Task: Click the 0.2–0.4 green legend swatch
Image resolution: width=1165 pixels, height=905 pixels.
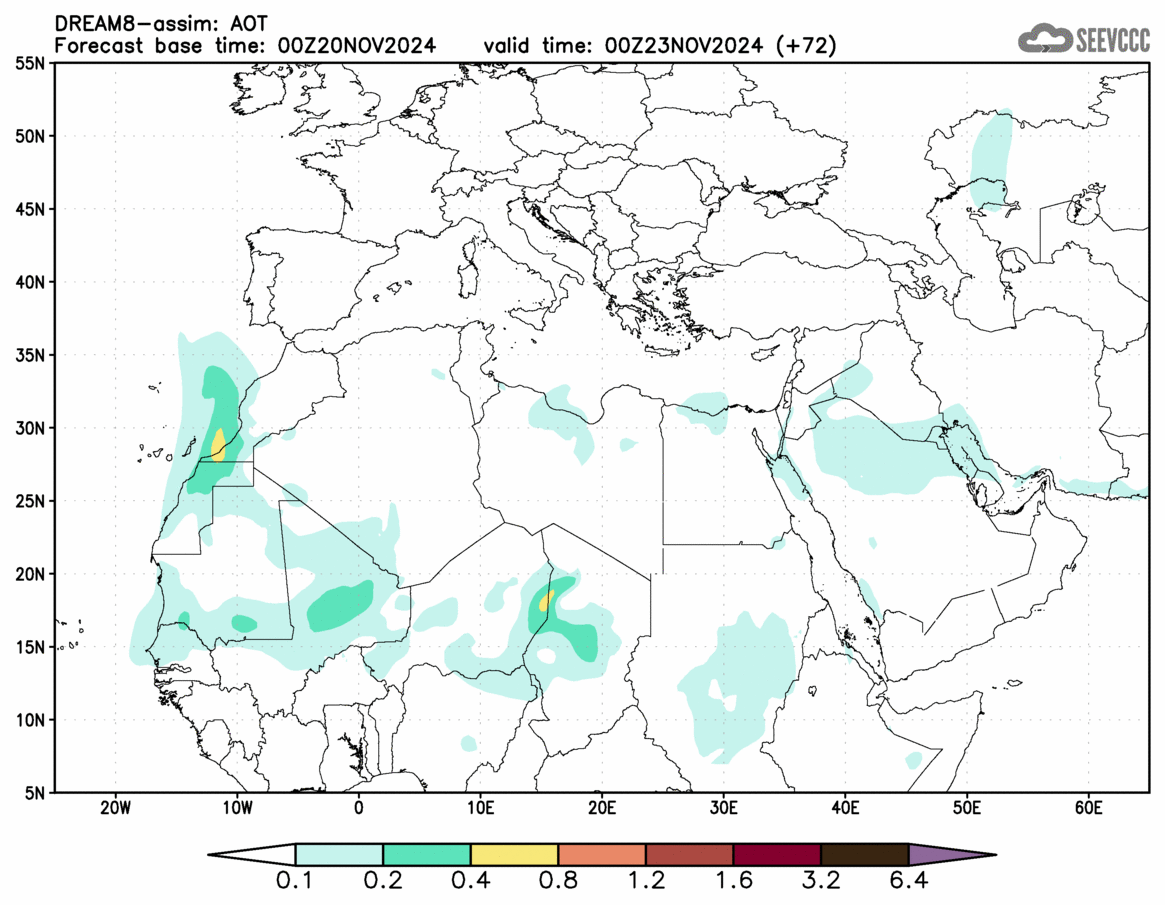Action: click(x=426, y=854)
